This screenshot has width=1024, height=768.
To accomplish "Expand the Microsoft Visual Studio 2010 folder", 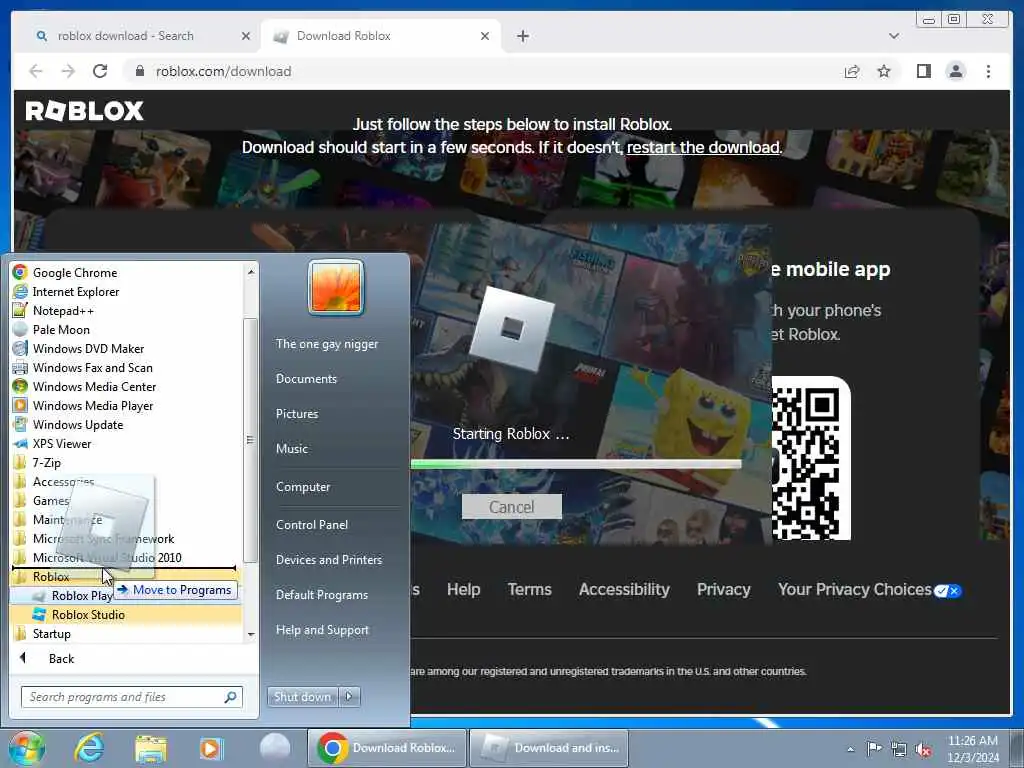I will tap(107, 557).
